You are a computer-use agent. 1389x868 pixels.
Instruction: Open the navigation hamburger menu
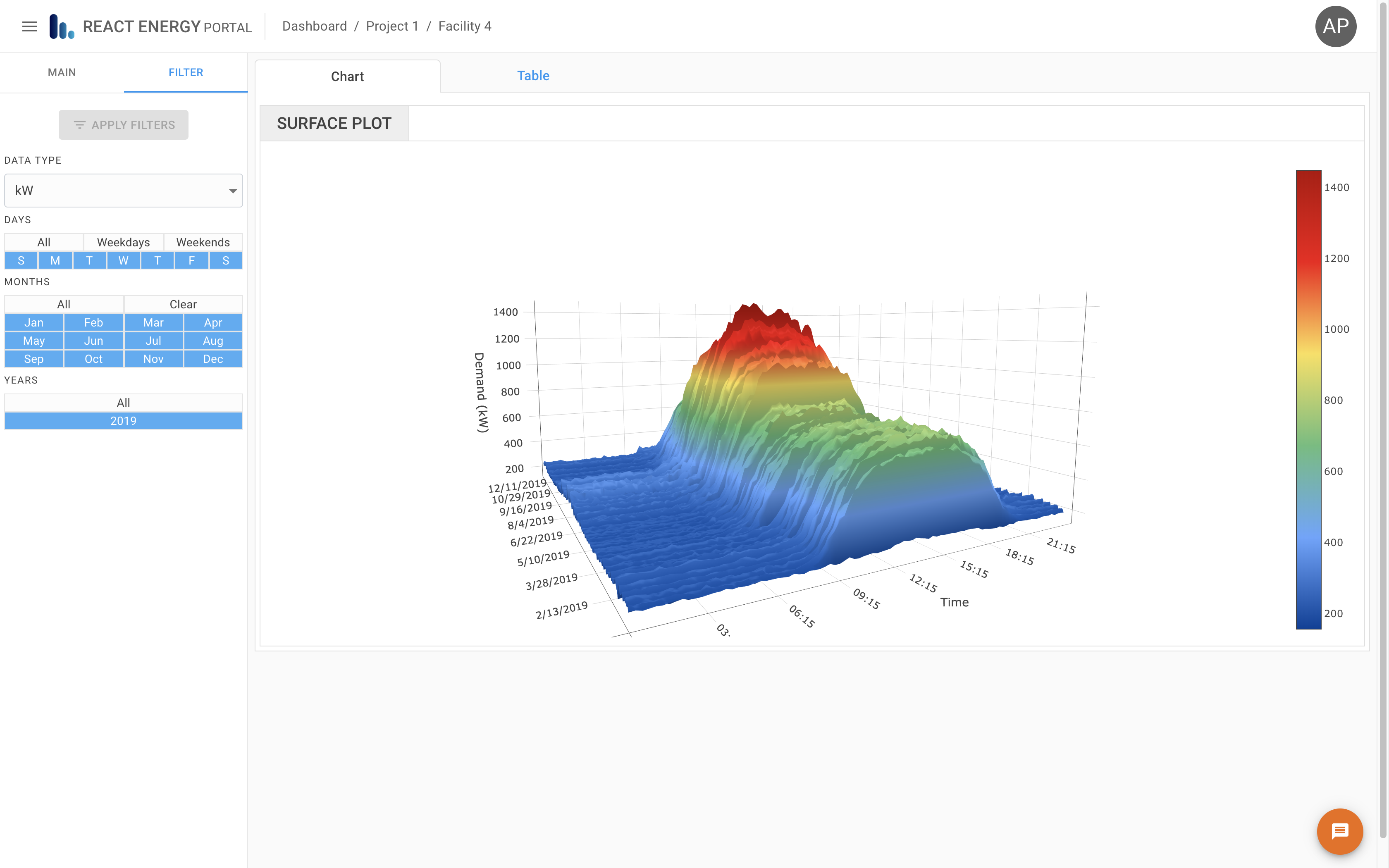coord(29,26)
